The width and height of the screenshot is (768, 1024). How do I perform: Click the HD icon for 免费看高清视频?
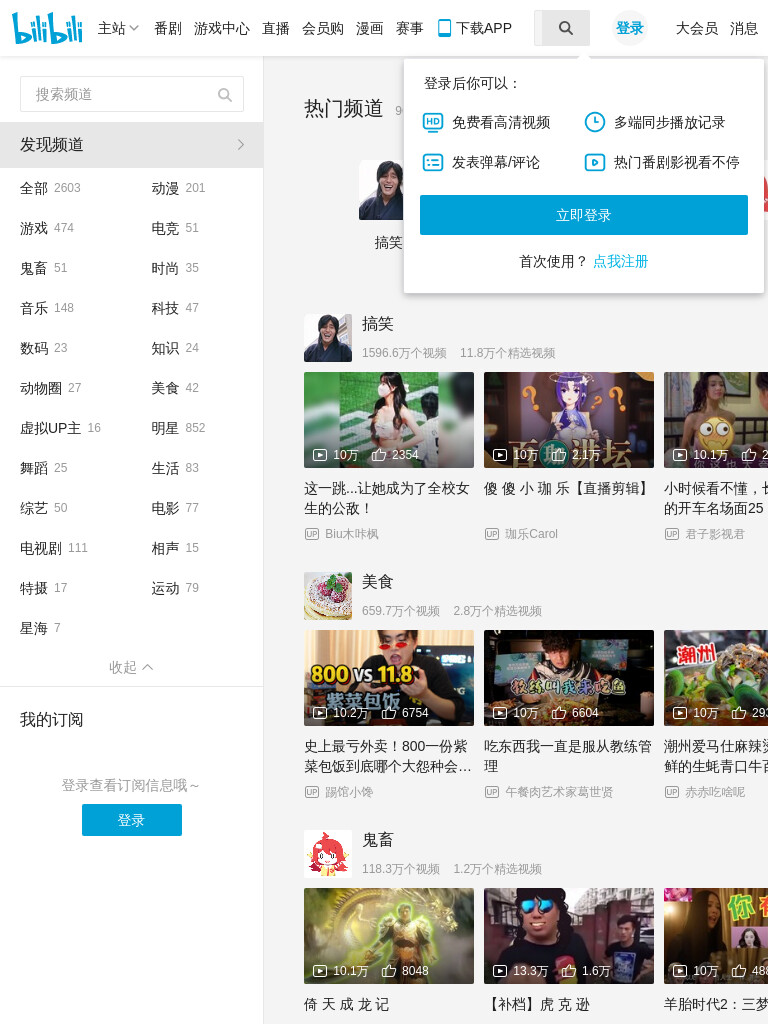coord(432,122)
